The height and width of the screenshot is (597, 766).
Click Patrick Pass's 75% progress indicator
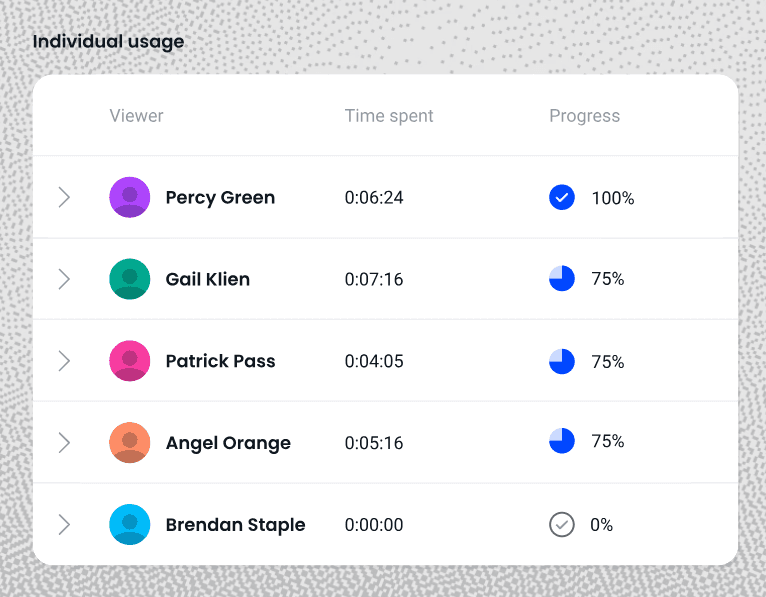[562, 361]
